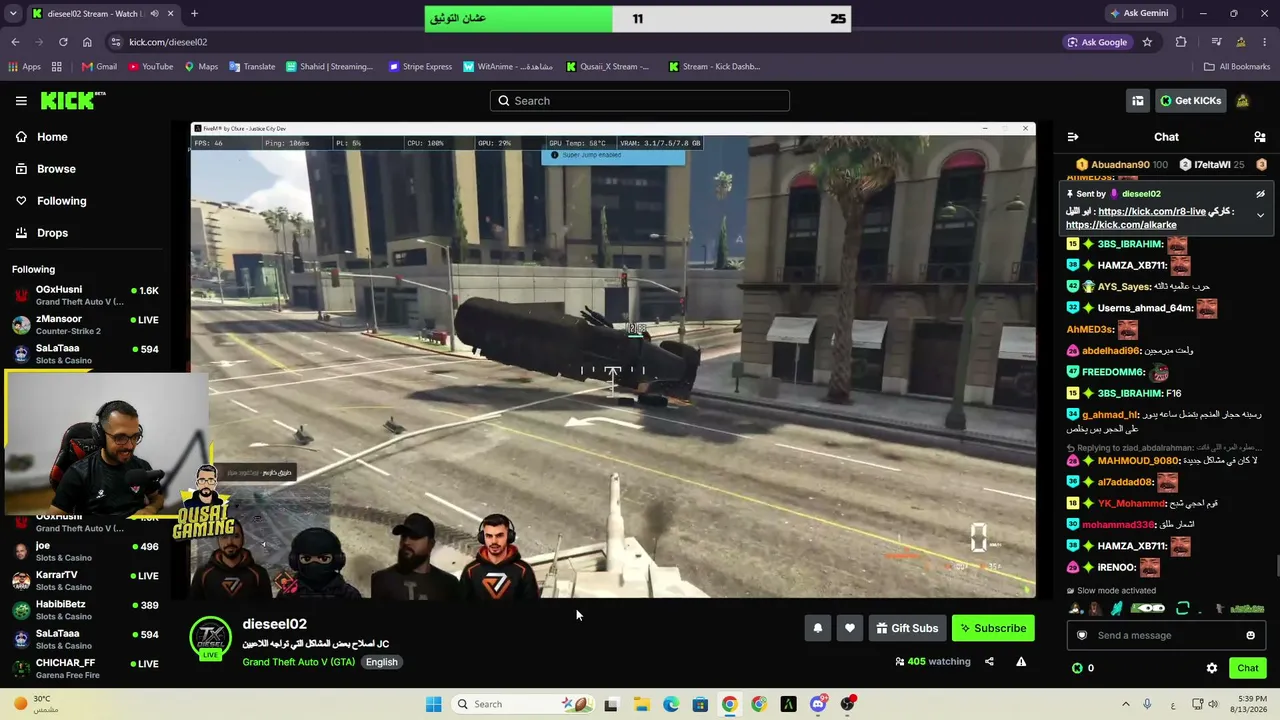Show the chat users list icon

[x=1260, y=137]
